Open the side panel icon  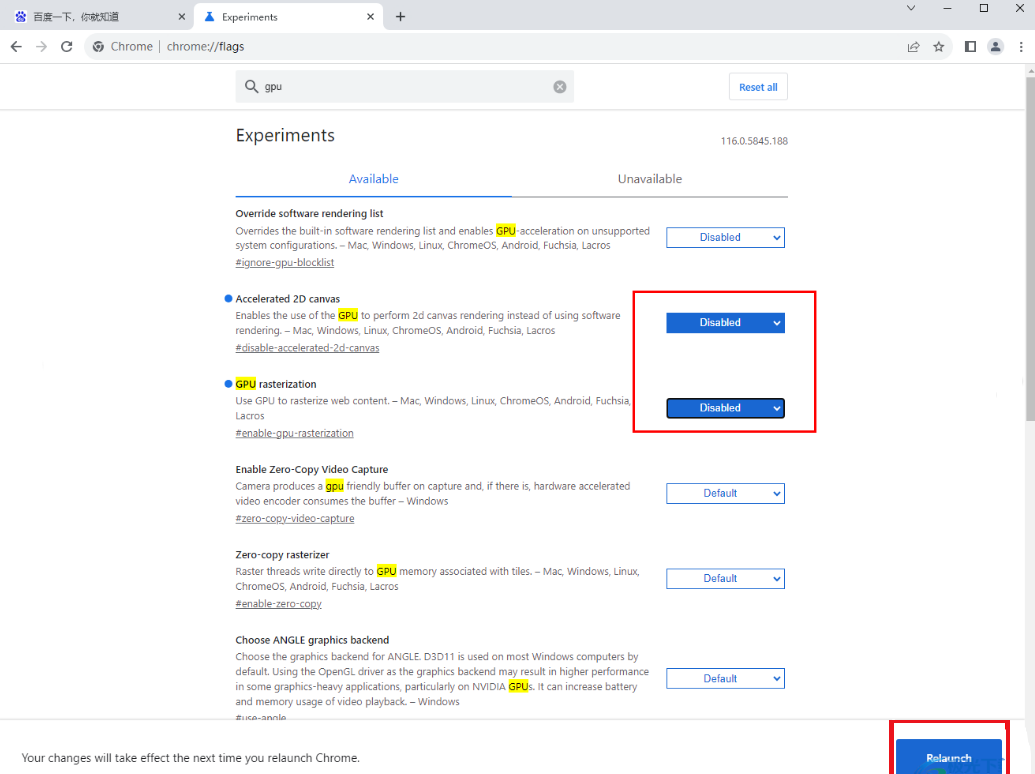(970, 47)
